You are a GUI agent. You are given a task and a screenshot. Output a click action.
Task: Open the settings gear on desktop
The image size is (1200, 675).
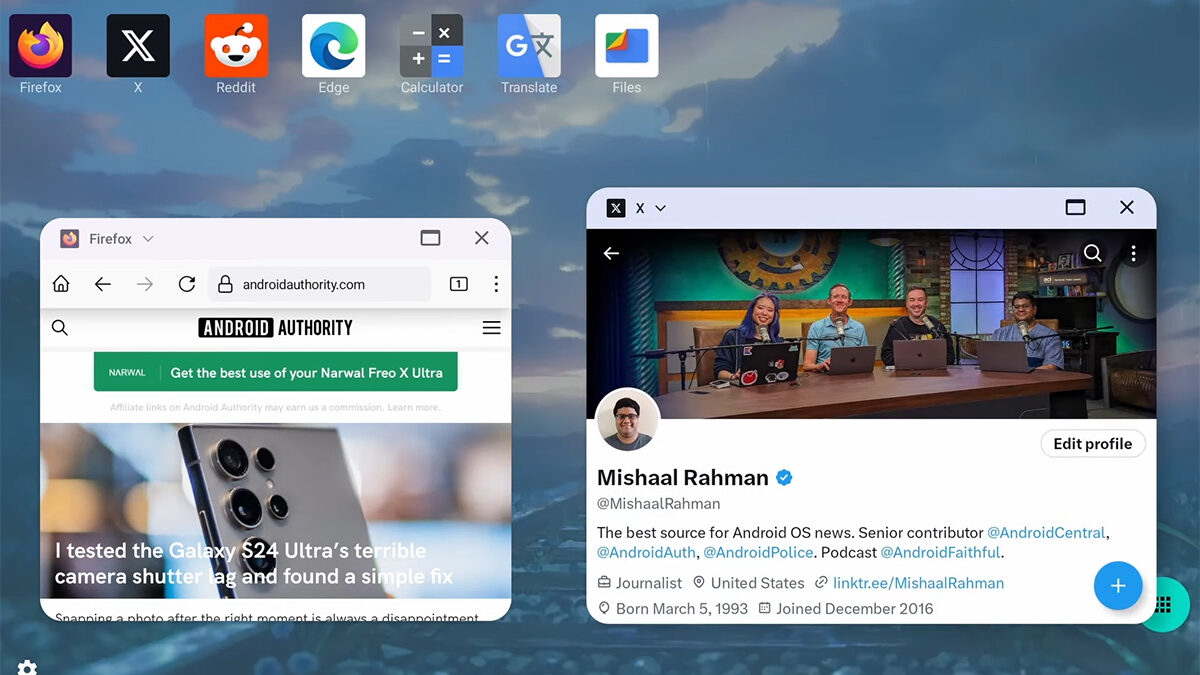(x=27, y=667)
